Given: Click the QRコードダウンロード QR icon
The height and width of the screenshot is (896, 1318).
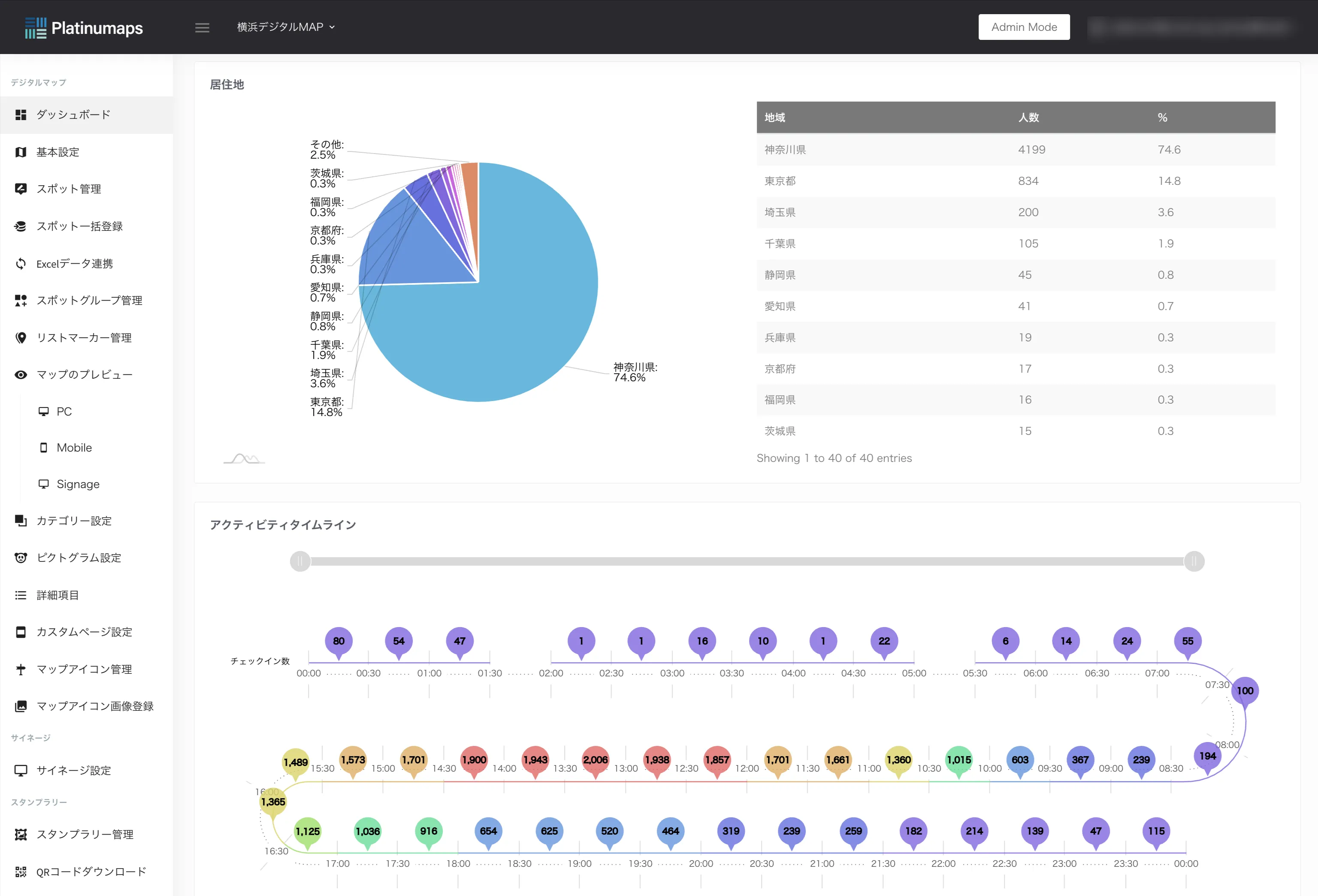Looking at the screenshot, I should pyautogui.click(x=21, y=872).
